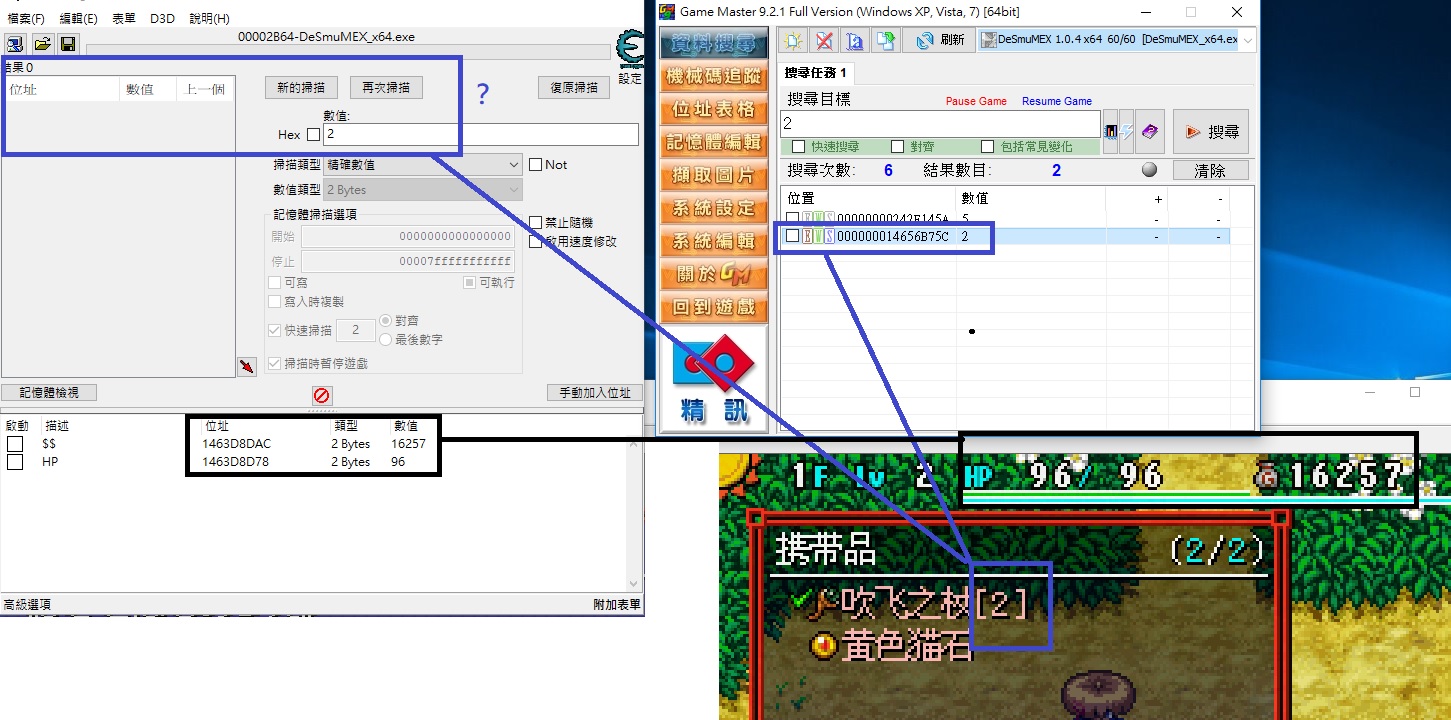Viewport: 1451px width, 720px height.
Task: Enable the 禁止隨機 checkbox
Action: coord(536,223)
